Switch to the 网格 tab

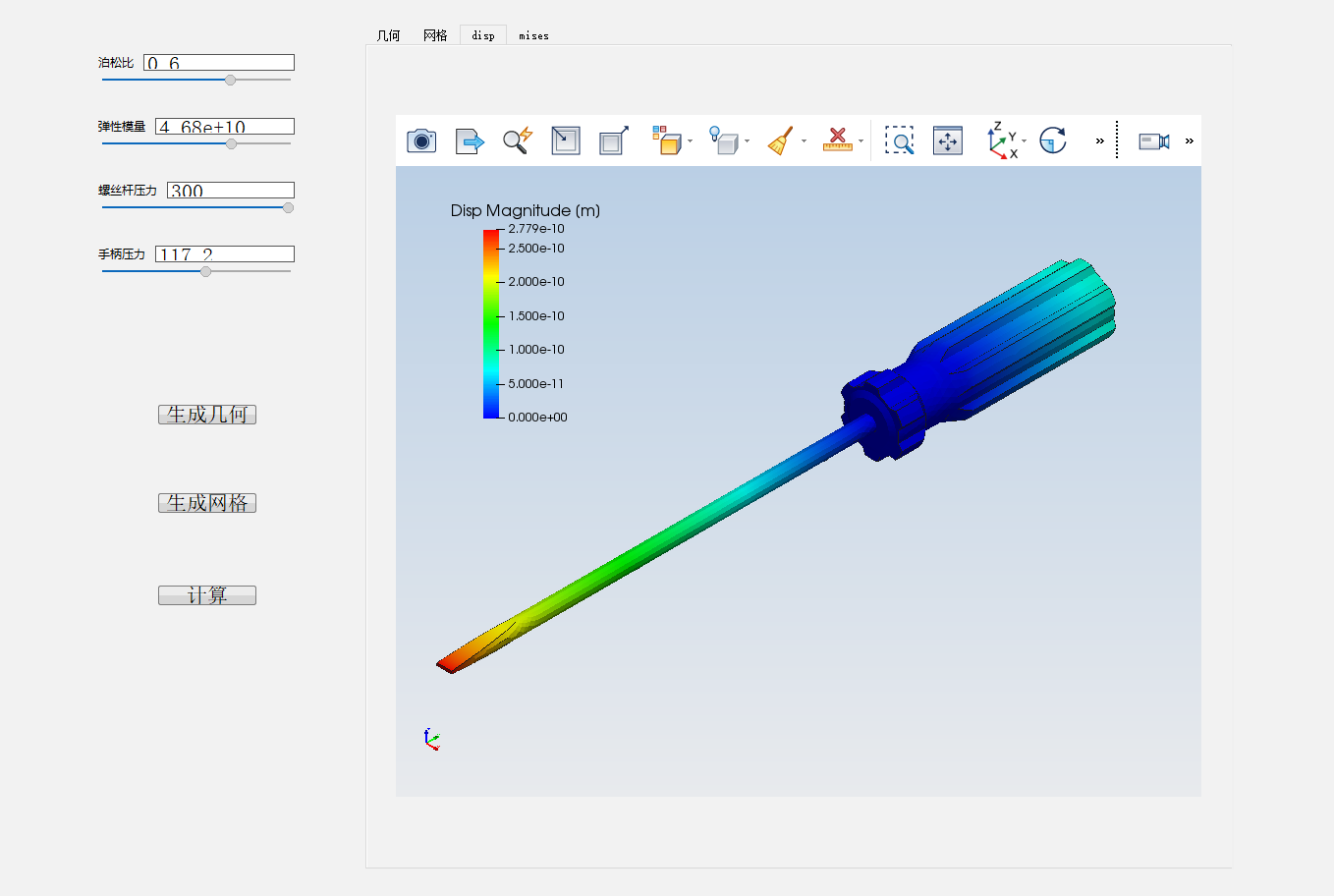435,35
